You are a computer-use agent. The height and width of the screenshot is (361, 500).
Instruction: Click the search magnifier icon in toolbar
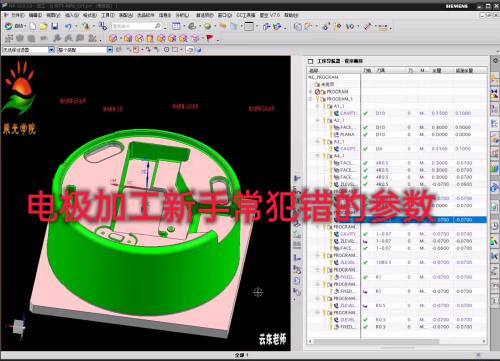158,26
